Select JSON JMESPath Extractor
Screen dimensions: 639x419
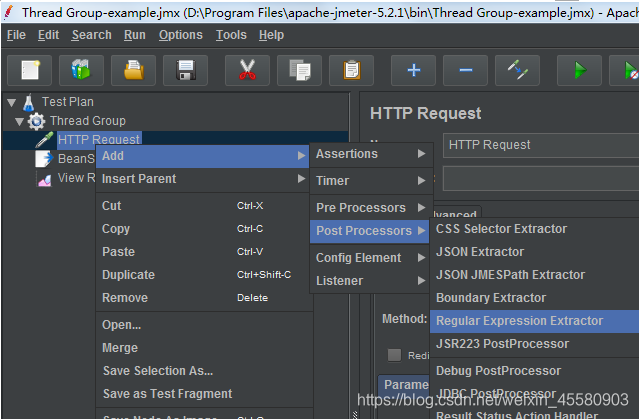click(535, 275)
